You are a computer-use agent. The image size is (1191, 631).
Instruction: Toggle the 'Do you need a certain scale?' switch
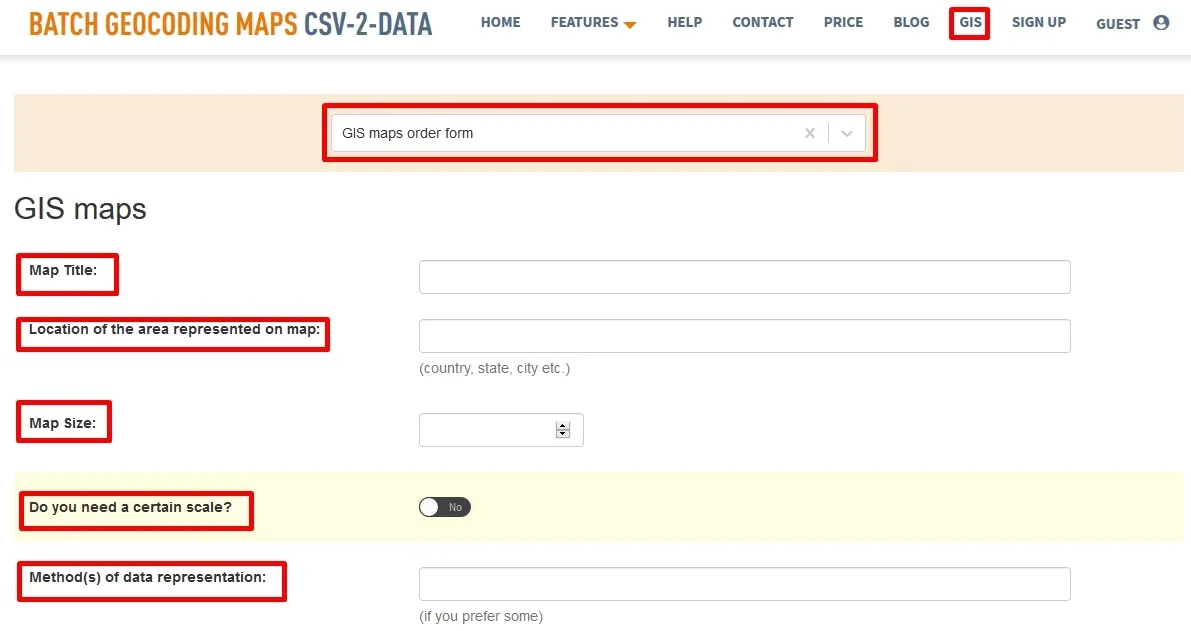point(445,507)
